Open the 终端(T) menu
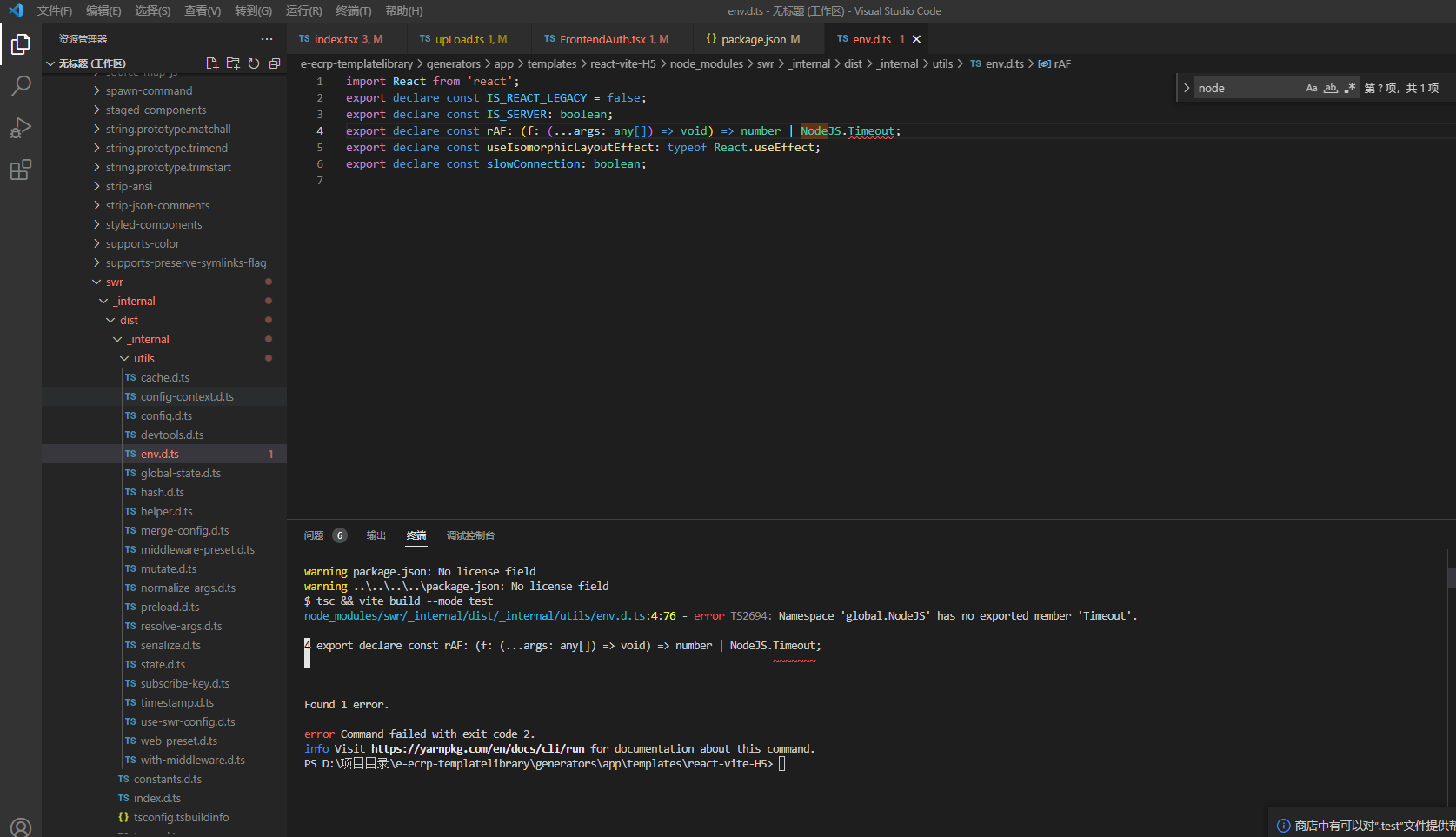Image resolution: width=1456 pixels, height=837 pixels. (x=352, y=10)
